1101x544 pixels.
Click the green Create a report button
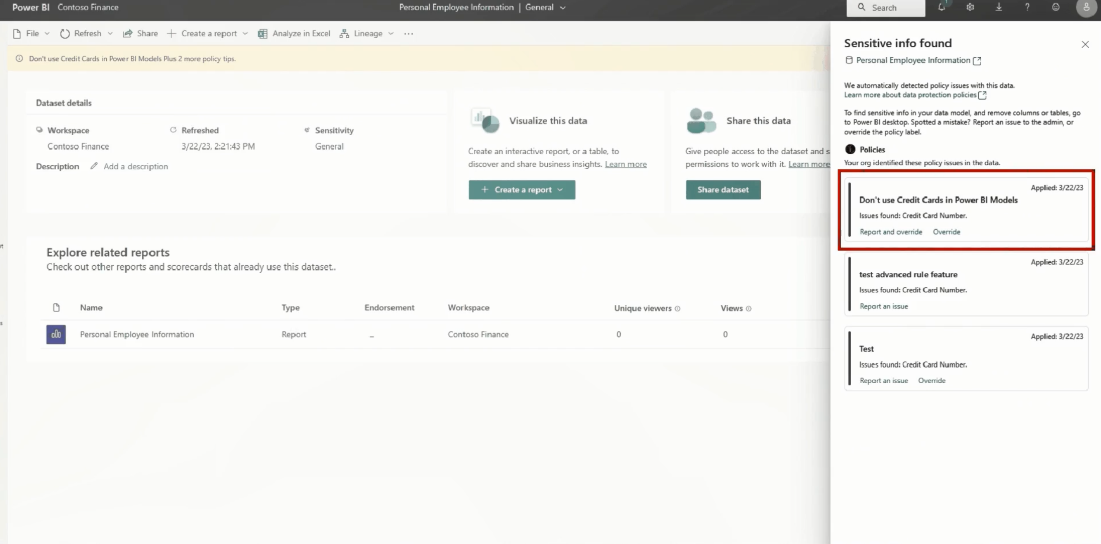point(522,190)
